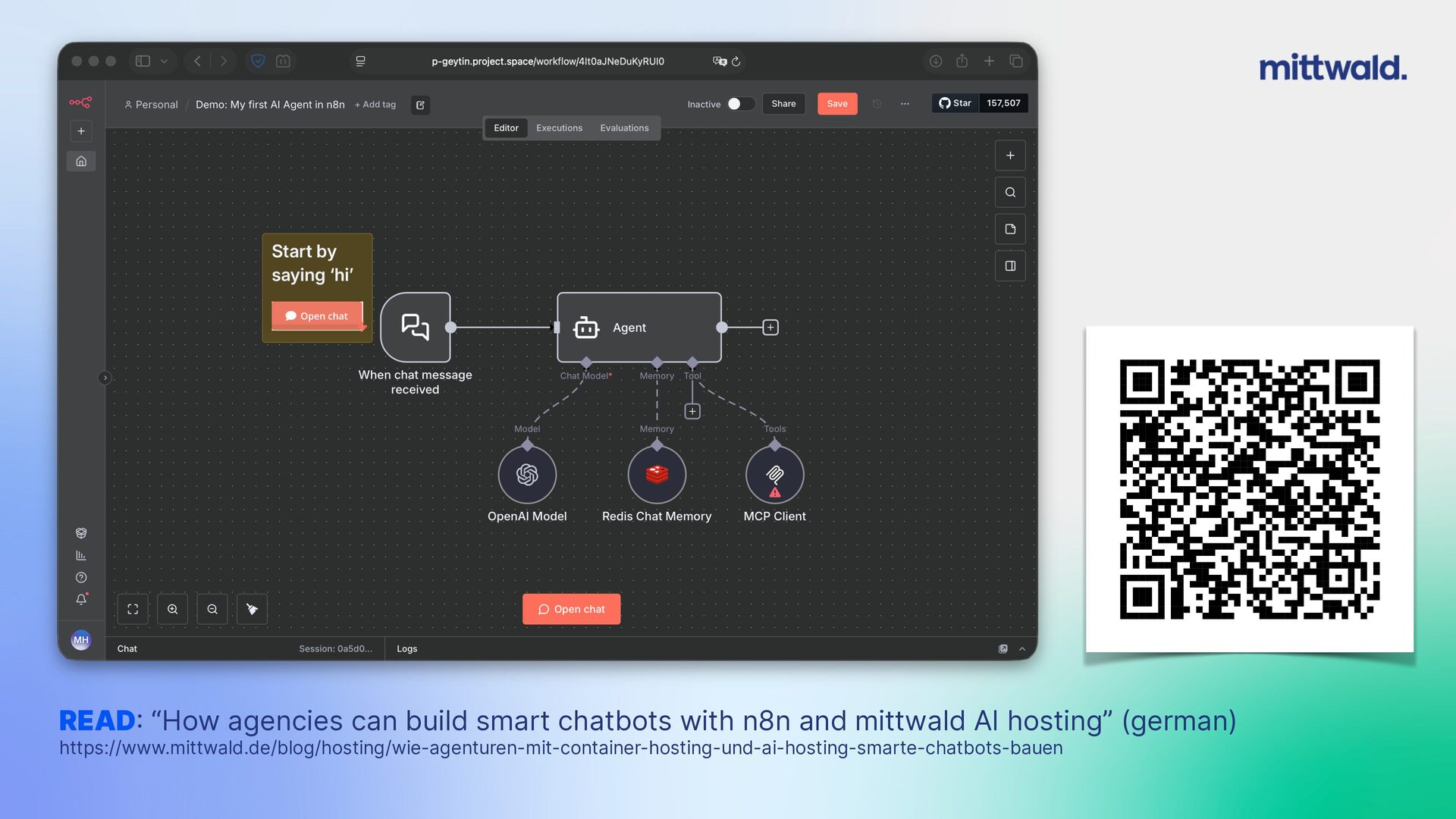Click the browser address bar URL
This screenshot has height=819, width=1456.
click(548, 61)
